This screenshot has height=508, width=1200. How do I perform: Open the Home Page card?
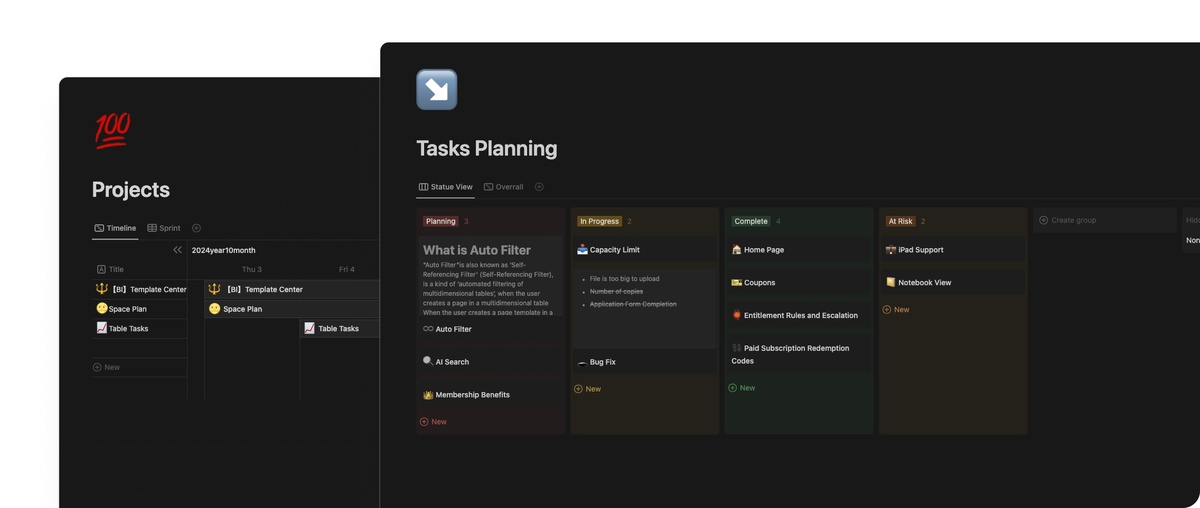pos(799,250)
